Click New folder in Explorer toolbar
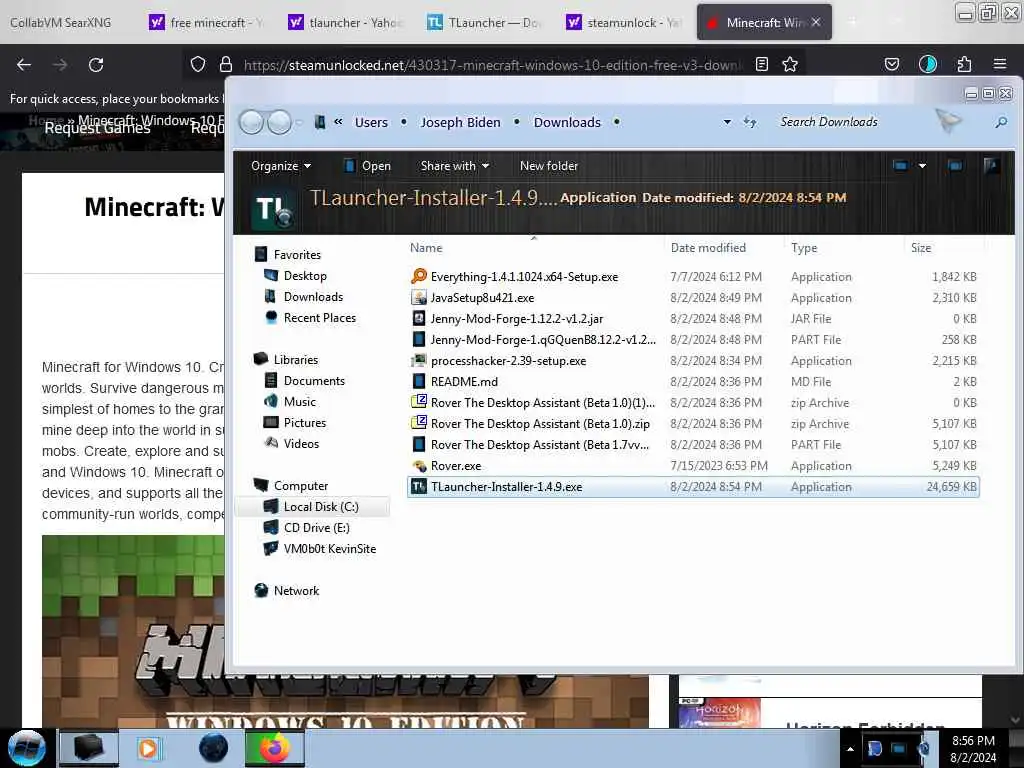Viewport: 1024px width, 768px height. (x=549, y=166)
